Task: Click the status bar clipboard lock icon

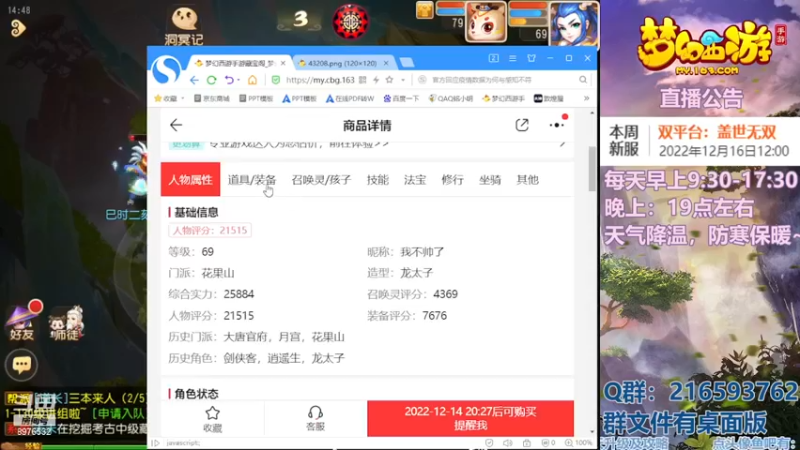Action: [x=527, y=443]
